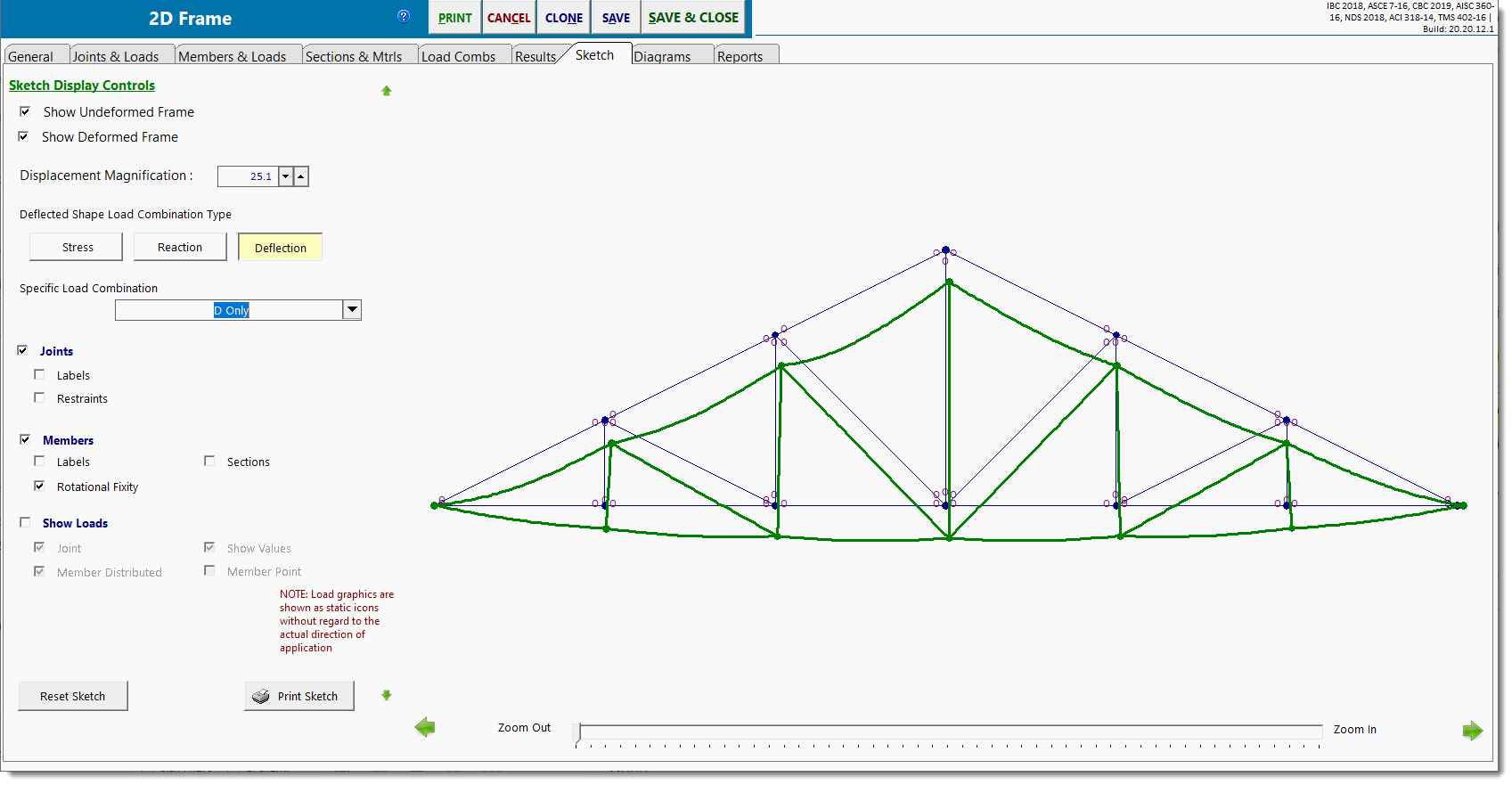The width and height of the screenshot is (1512, 785).
Task: Switch to the Diagrams tab
Action: coord(662,56)
